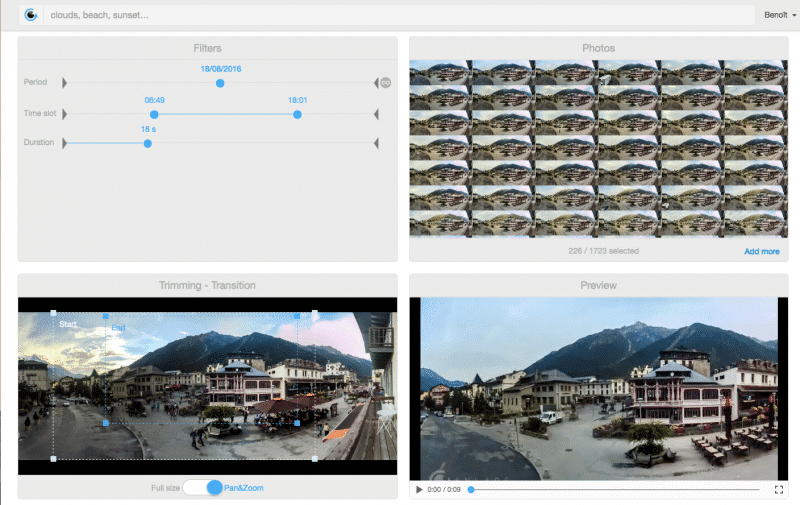Click the infinity icon next to Period slider
The height and width of the screenshot is (505, 800).
tap(385, 83)
